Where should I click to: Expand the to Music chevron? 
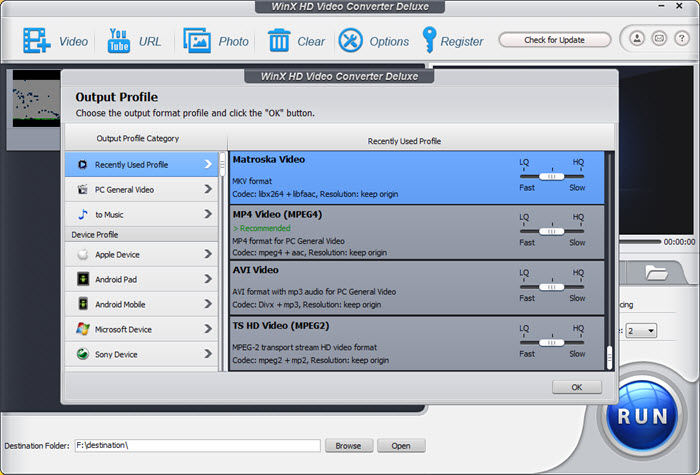pos(208,214)
